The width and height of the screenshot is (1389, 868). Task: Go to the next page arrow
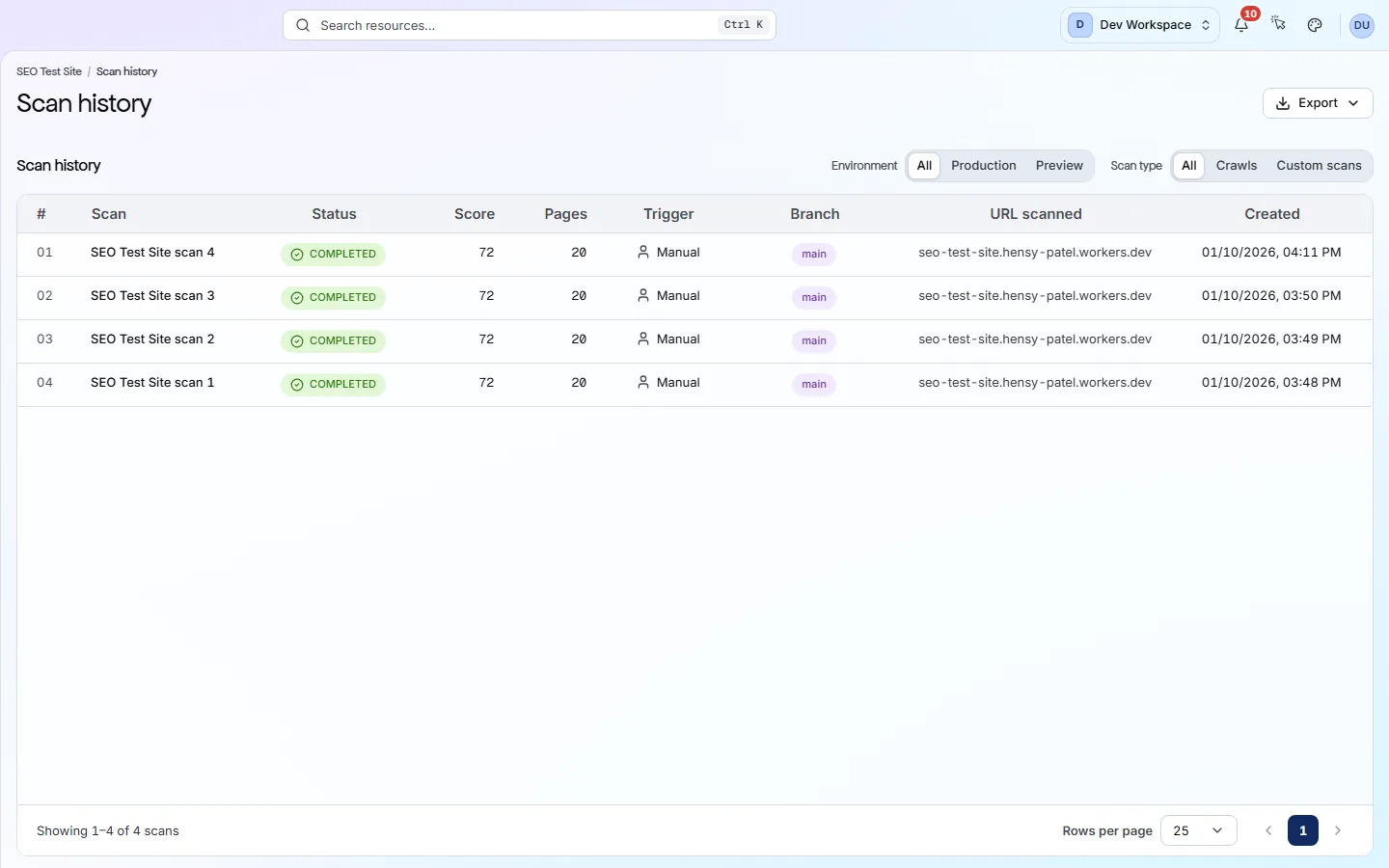1338,830
